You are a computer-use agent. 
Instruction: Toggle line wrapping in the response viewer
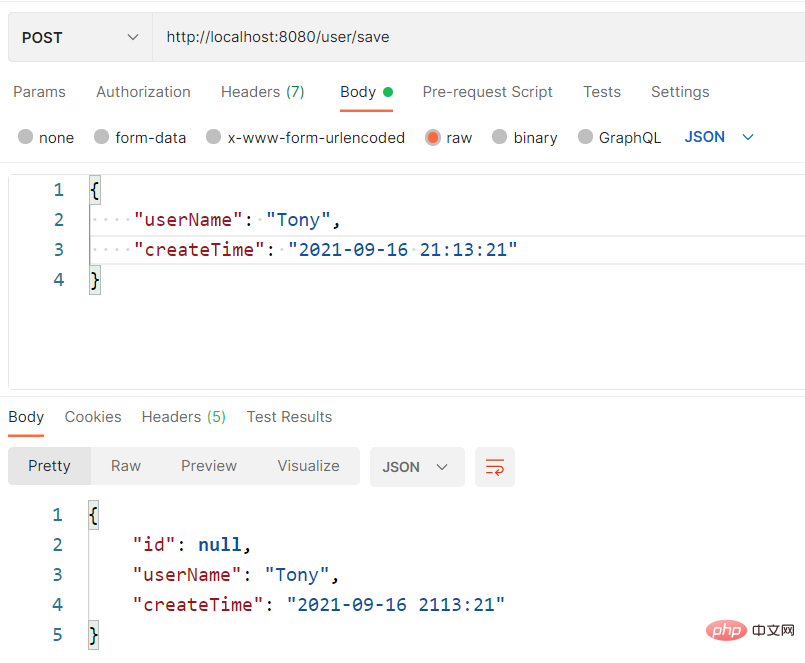tap(494, 467)
